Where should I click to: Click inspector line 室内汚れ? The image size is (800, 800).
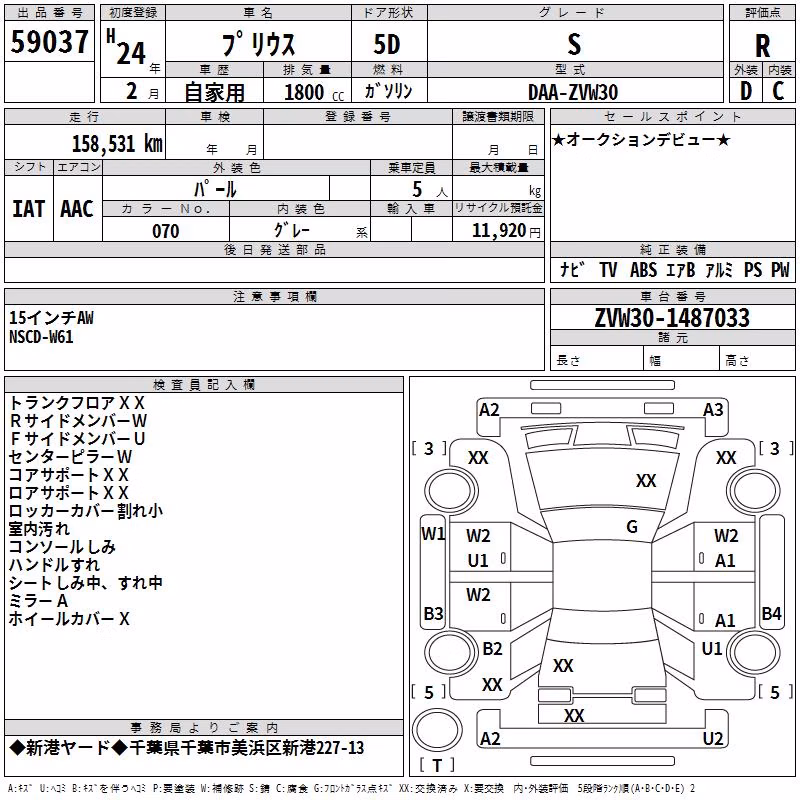click(x=39, y=529)
